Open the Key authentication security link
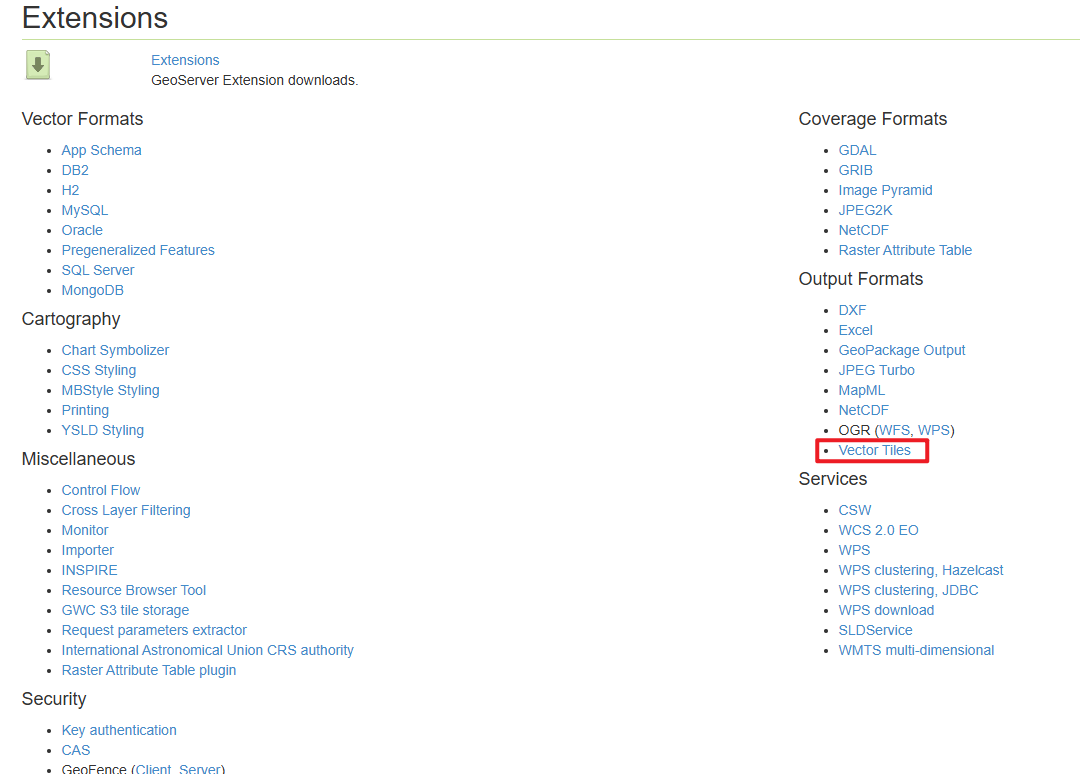The image size is (1080, 774). [x=119, y=730]
